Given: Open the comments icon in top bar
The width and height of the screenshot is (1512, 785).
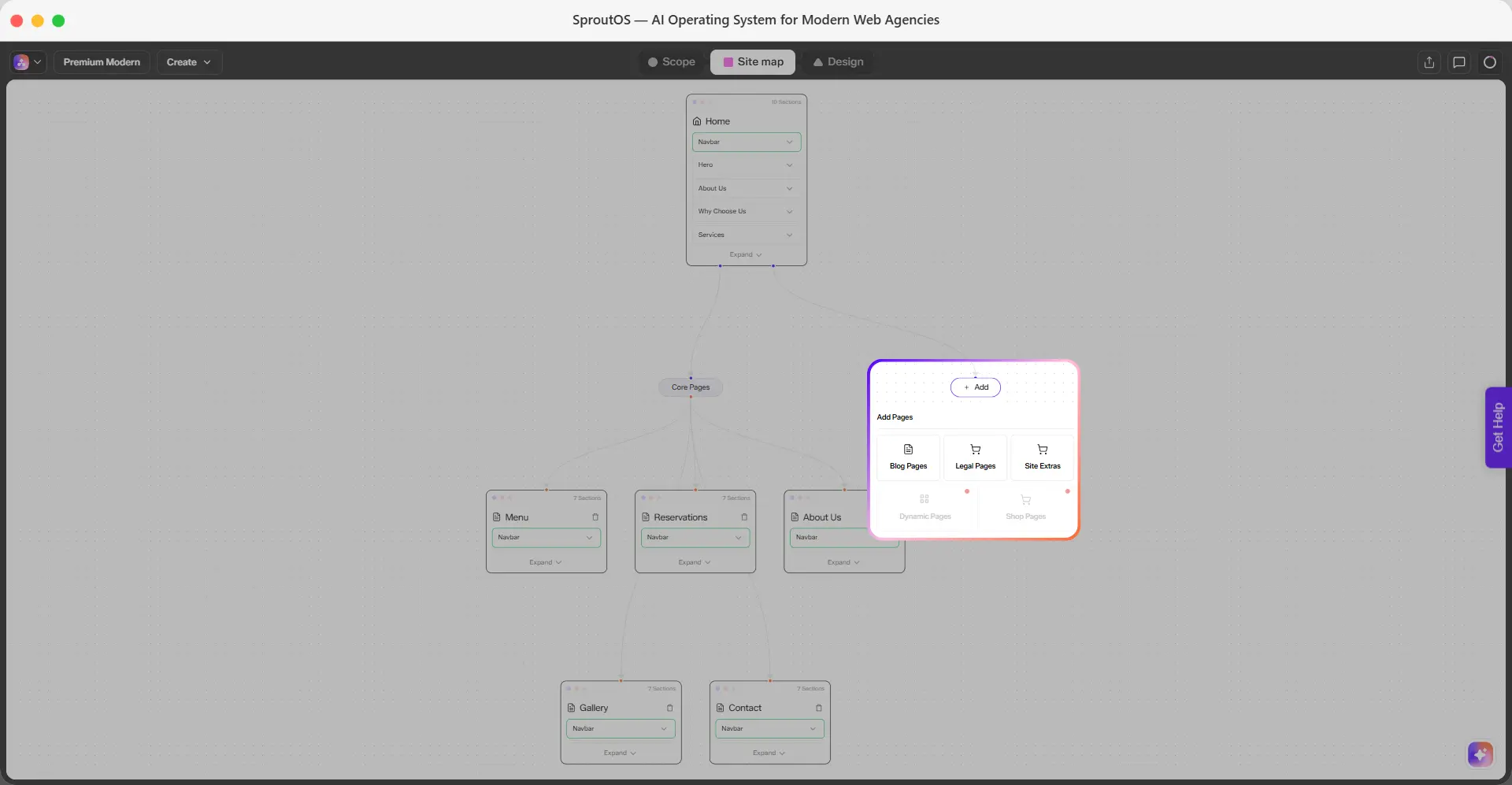Looking at the screenshot, I should tap(1459, 62).
